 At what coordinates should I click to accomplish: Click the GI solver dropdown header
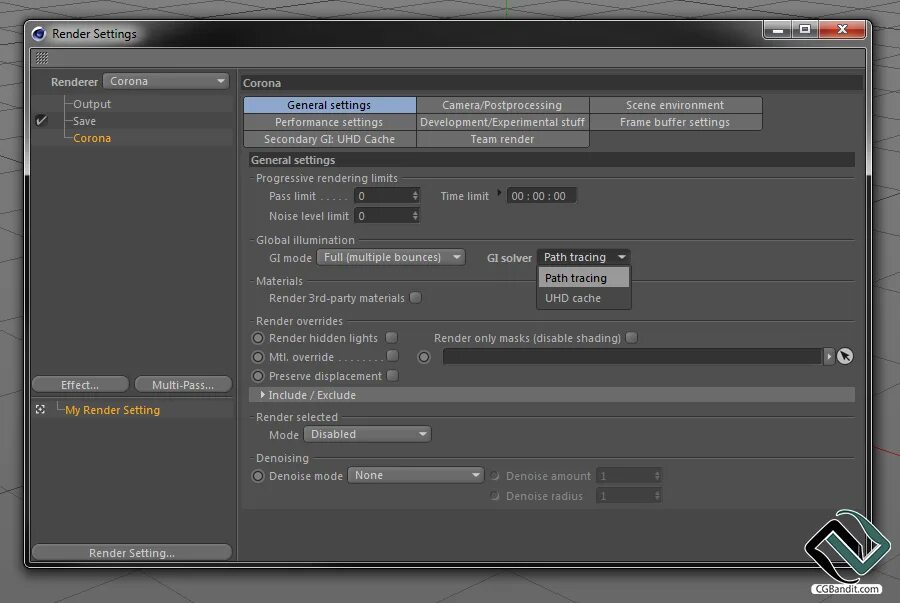(x=584, y=257)
